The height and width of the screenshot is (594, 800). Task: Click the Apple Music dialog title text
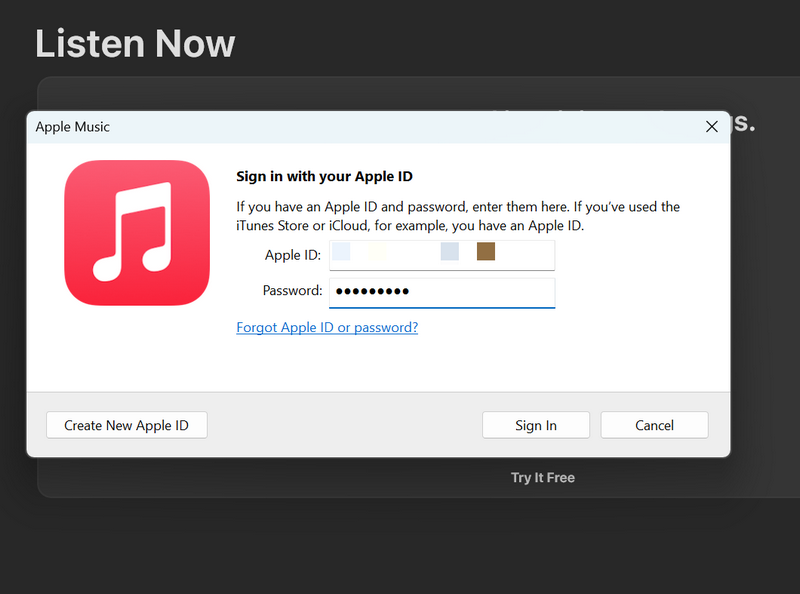pyautogui.click(x=72, y=127)
